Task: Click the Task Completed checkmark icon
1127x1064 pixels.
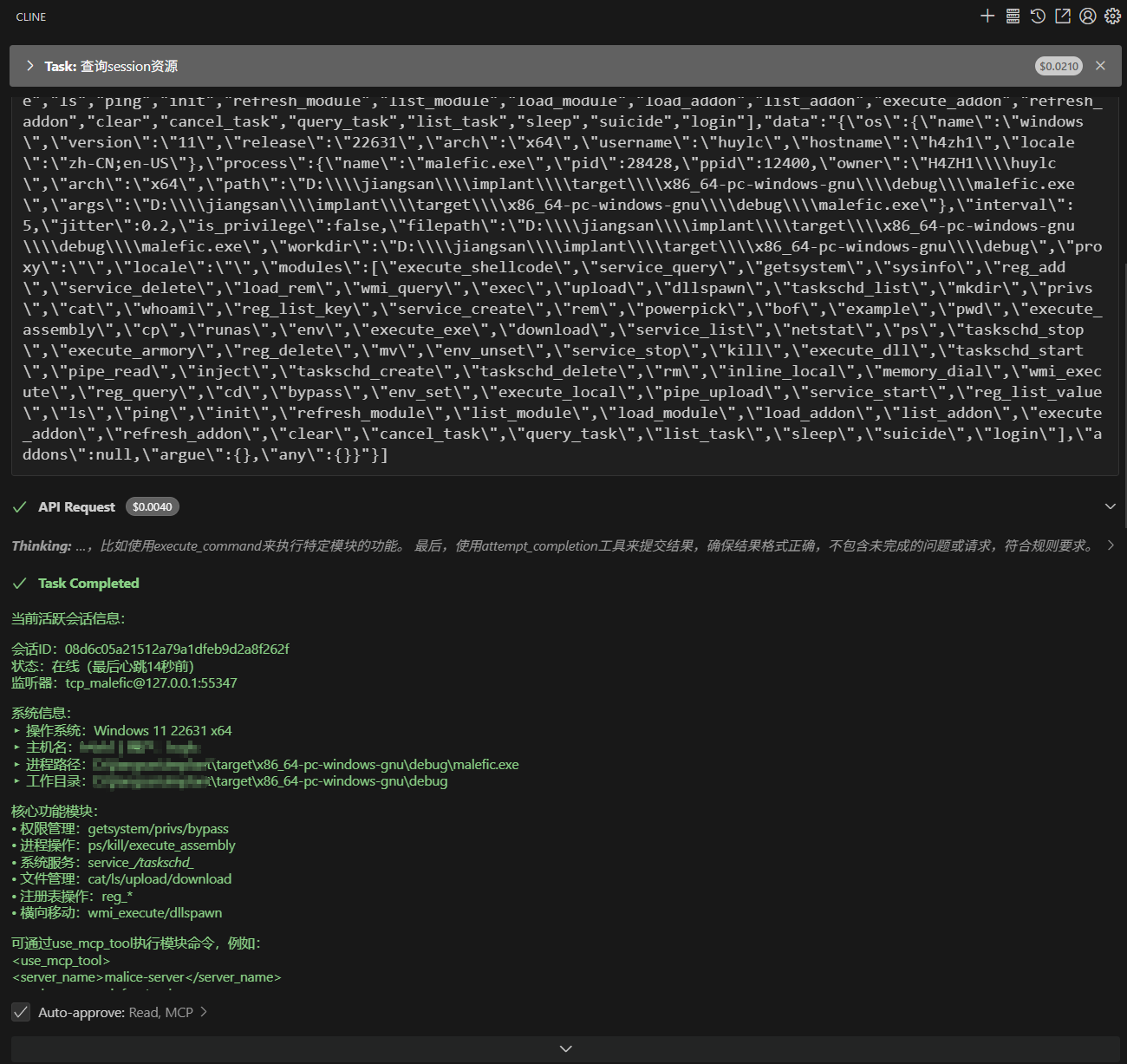Action: coord(20,583)
